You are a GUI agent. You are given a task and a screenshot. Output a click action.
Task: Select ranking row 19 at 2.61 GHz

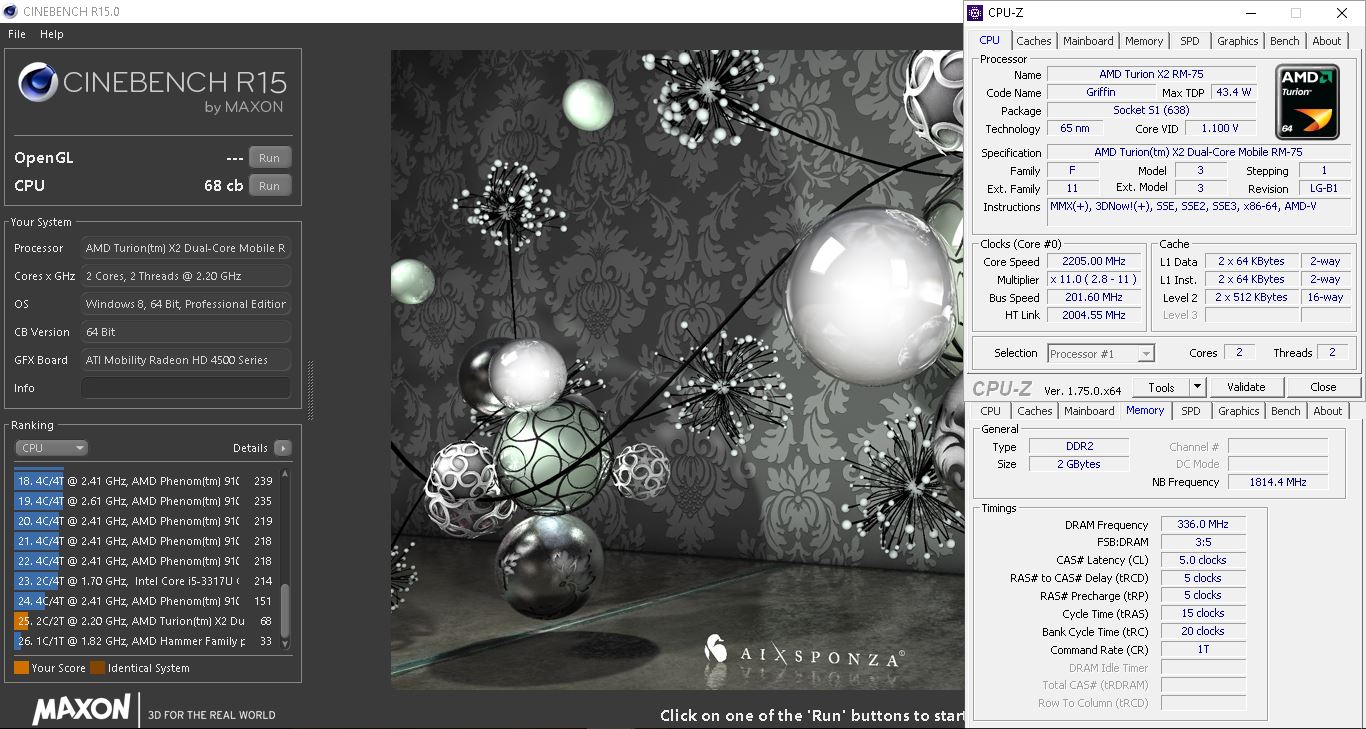coord(146,501)
